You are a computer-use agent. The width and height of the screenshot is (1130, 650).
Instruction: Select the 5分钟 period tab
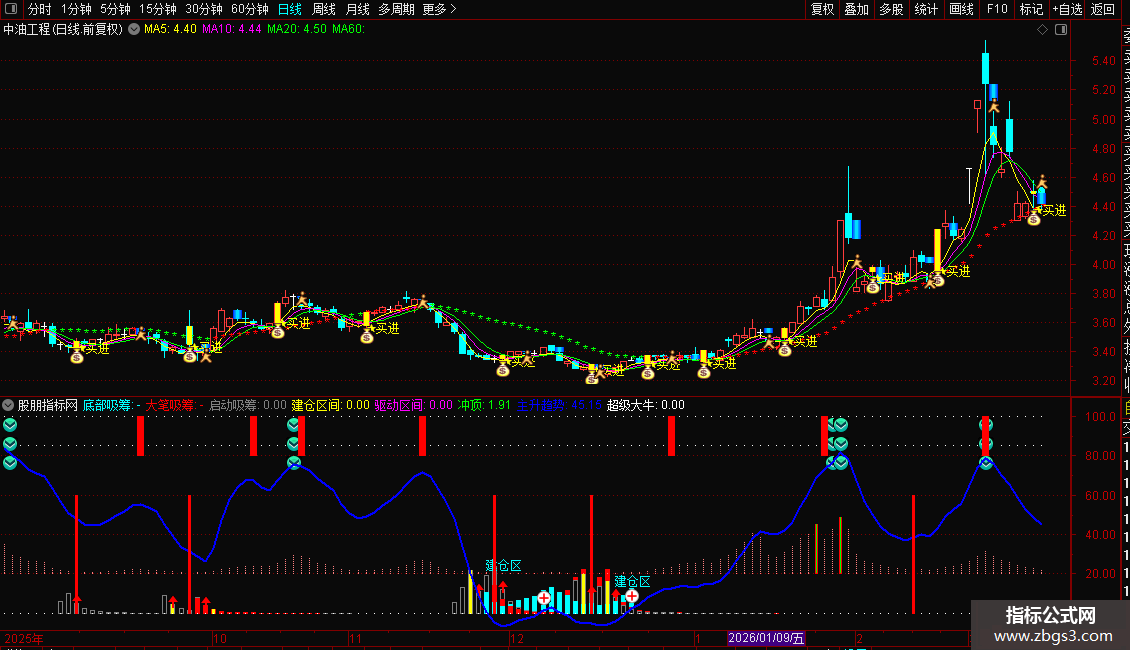coord(115,9)
